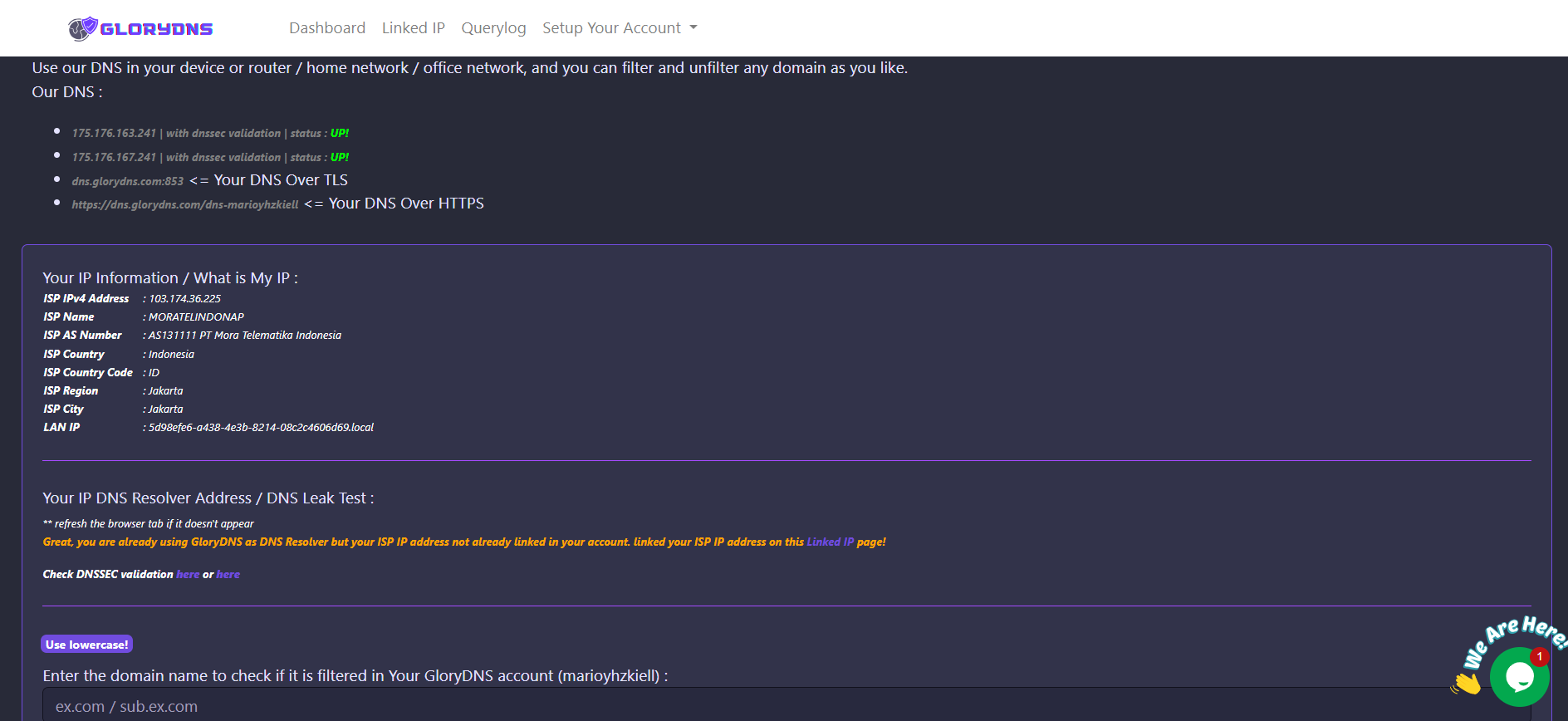Open the Dashboard menu item
1568x721 pixels.
click(x=327, y=28)
